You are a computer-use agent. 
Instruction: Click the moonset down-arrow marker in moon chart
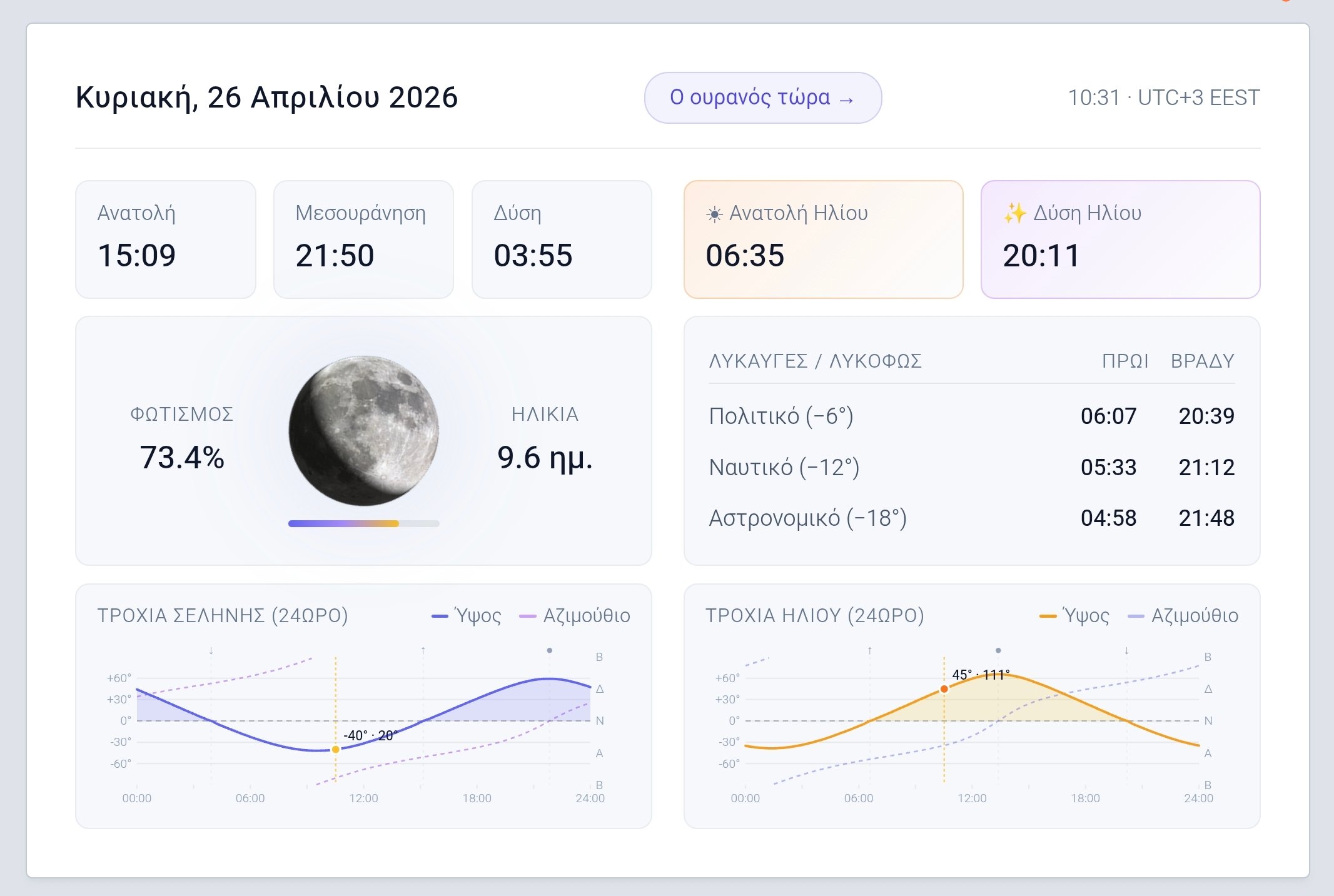(211, 651)
